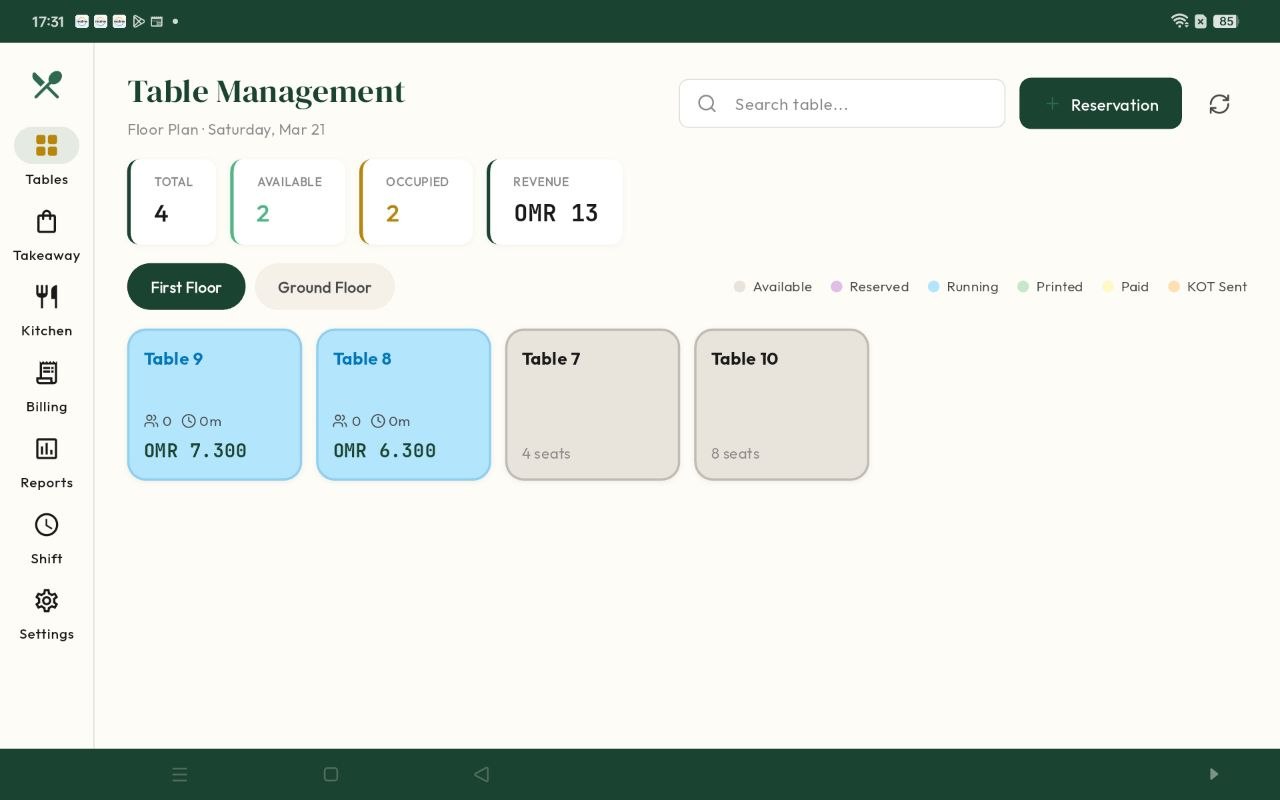1280x800 pixels.
Task: Select the First Floor tab
Action: tap(186, 287)
